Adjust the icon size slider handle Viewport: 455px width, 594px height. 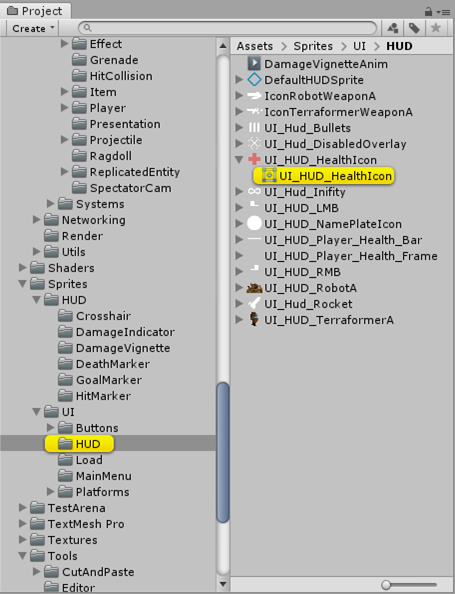click(386, 585)
